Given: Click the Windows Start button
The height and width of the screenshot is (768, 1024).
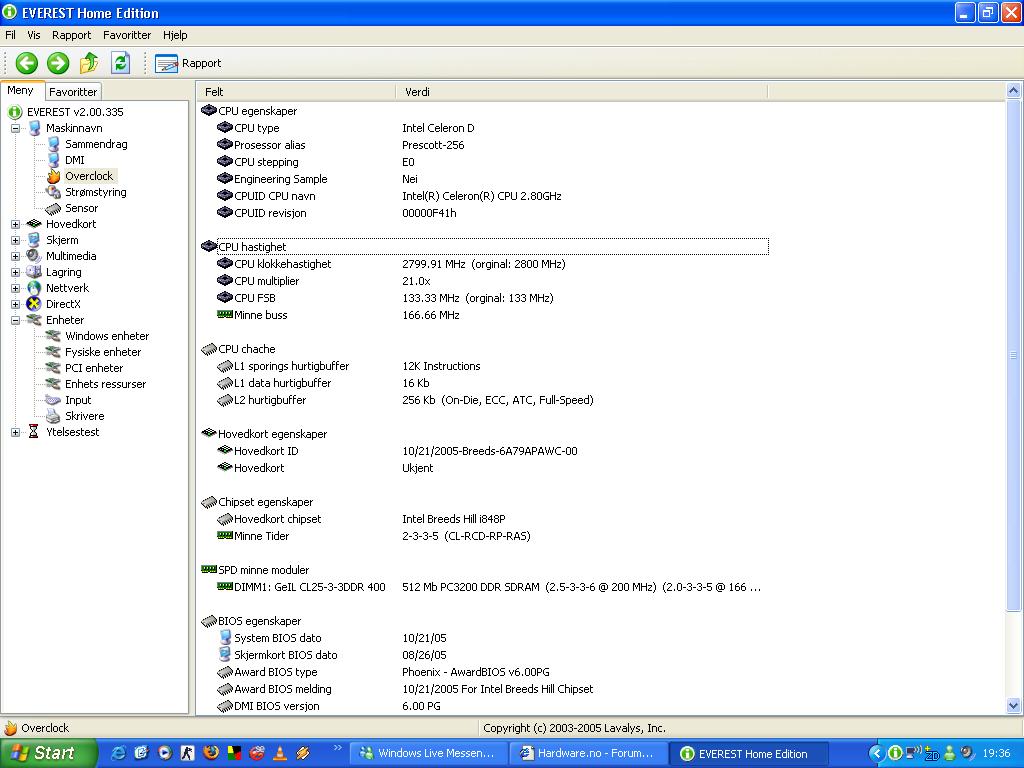Looking at the screenshot, I should (x=48, y=753).
